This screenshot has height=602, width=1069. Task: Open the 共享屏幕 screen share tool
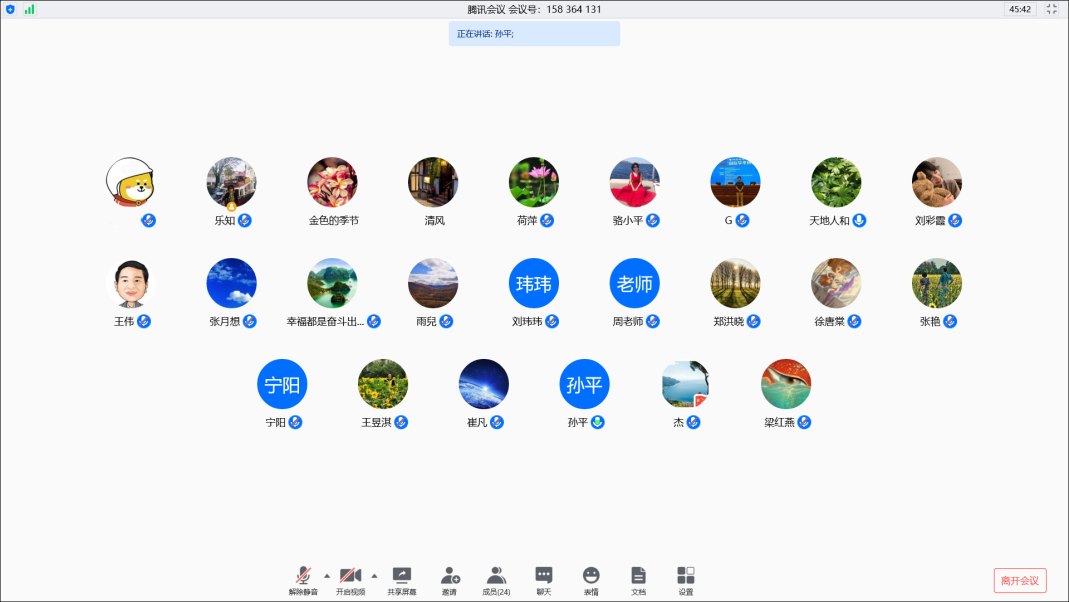[401, 578]
